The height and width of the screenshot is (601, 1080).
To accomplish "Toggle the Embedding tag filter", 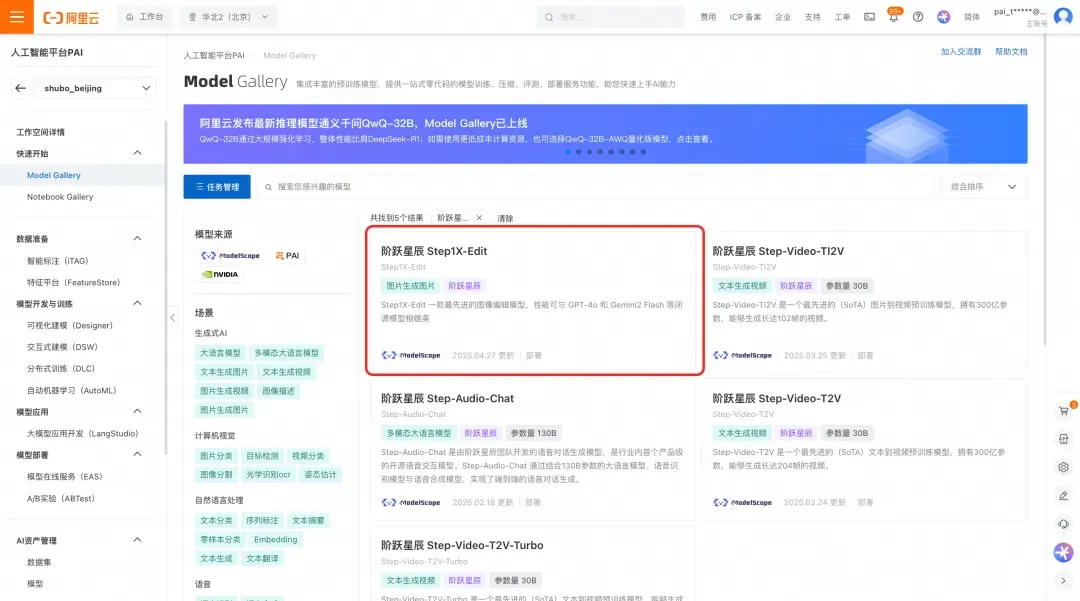I will pyautogui.click(x=276, y=540).
